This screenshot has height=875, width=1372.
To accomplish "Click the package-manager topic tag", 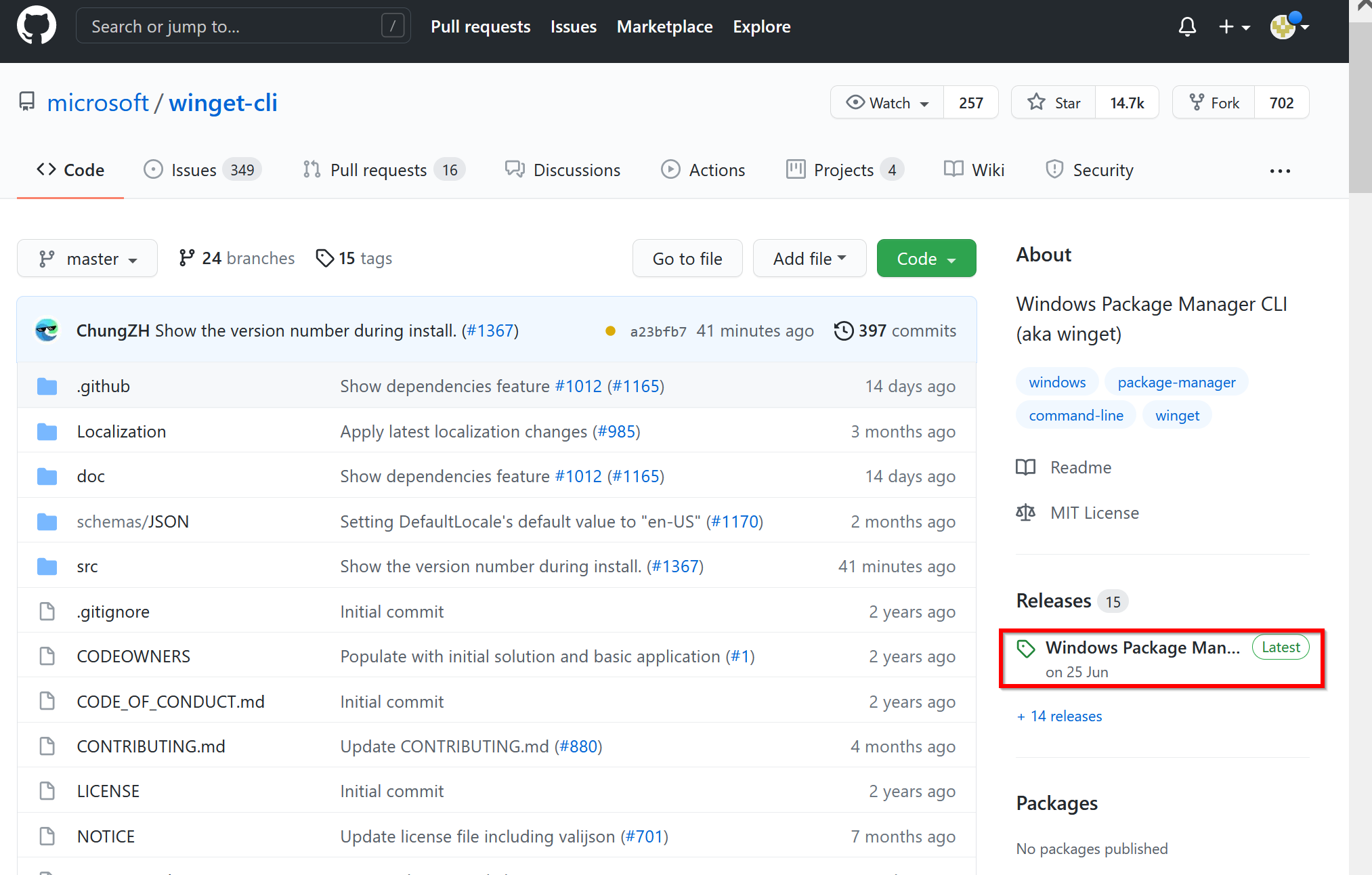I will [1176, 382].
